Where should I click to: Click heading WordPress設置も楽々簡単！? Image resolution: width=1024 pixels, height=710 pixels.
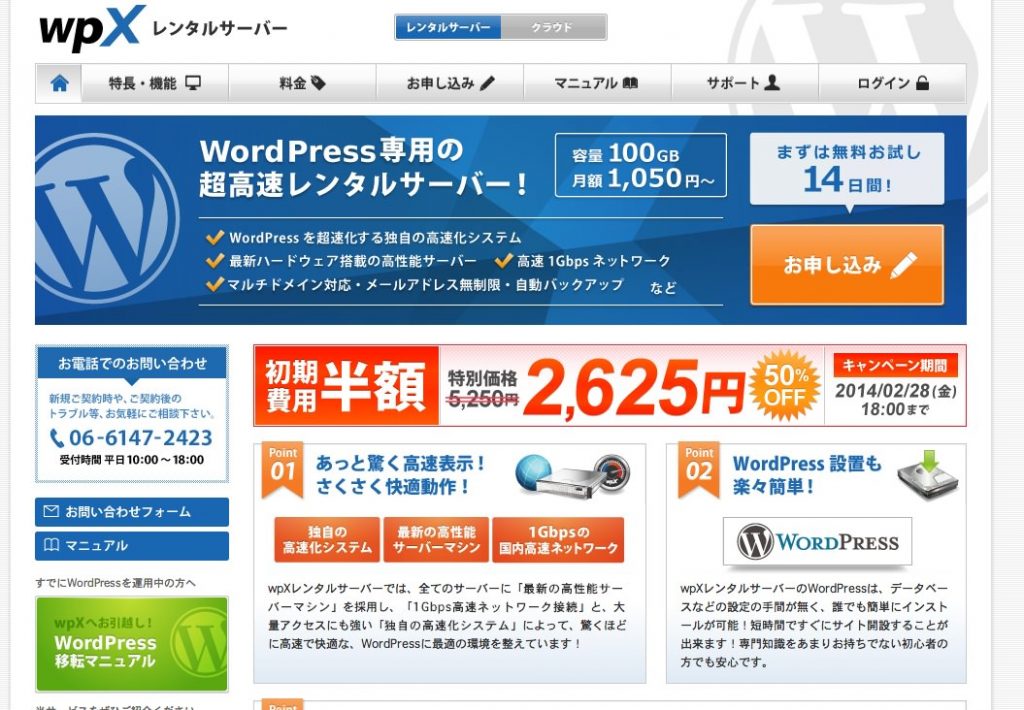[x=807, y=475]
